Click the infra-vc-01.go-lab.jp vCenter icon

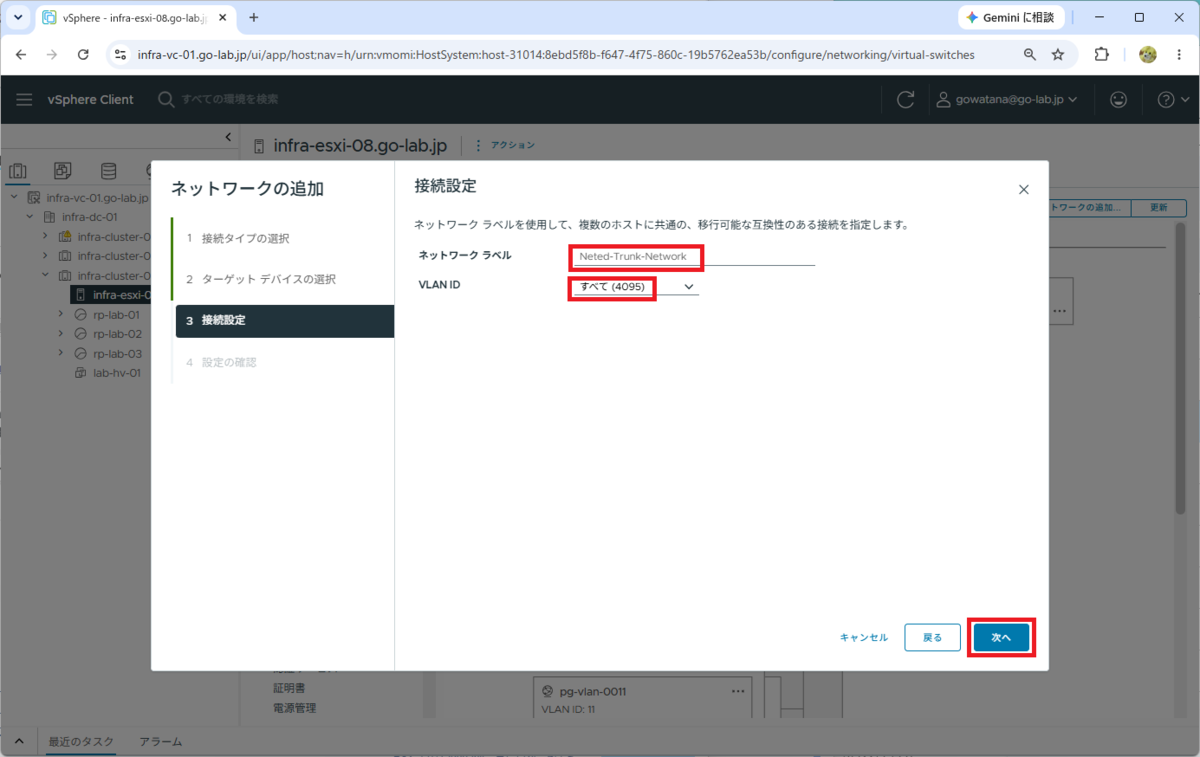[x=33, y=198]
